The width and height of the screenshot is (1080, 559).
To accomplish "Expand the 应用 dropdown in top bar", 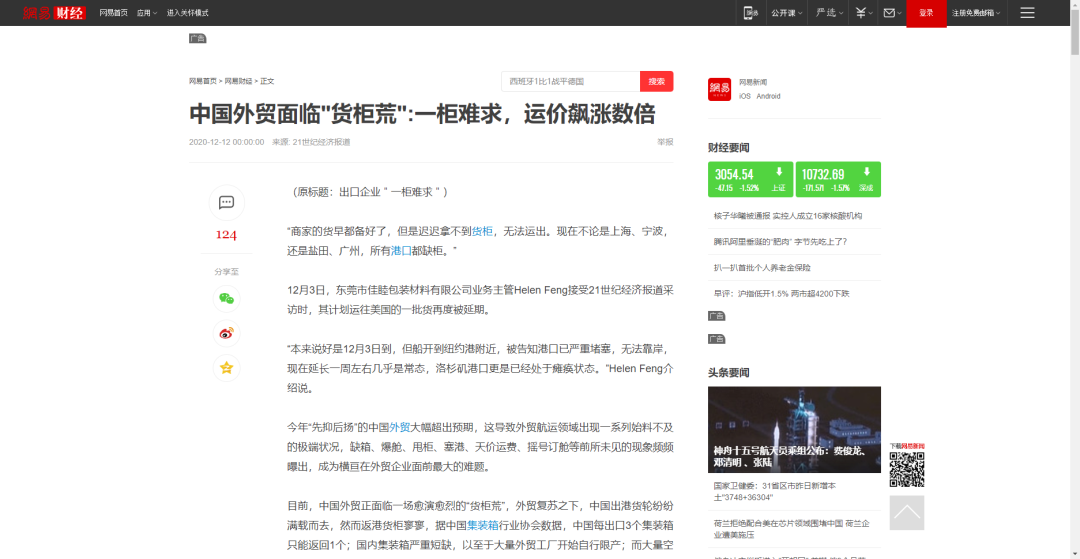I will pyautogui.click(x=147, y=13).
